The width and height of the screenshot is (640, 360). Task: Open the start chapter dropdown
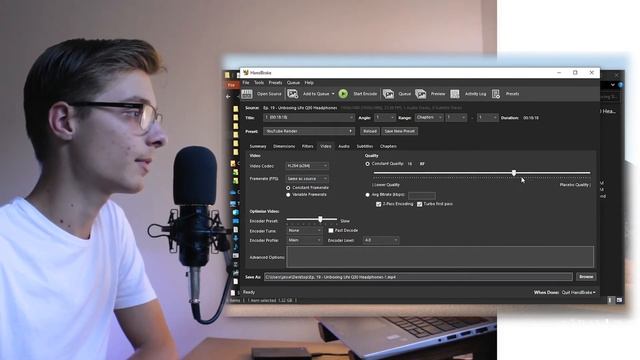click(456, 118)
